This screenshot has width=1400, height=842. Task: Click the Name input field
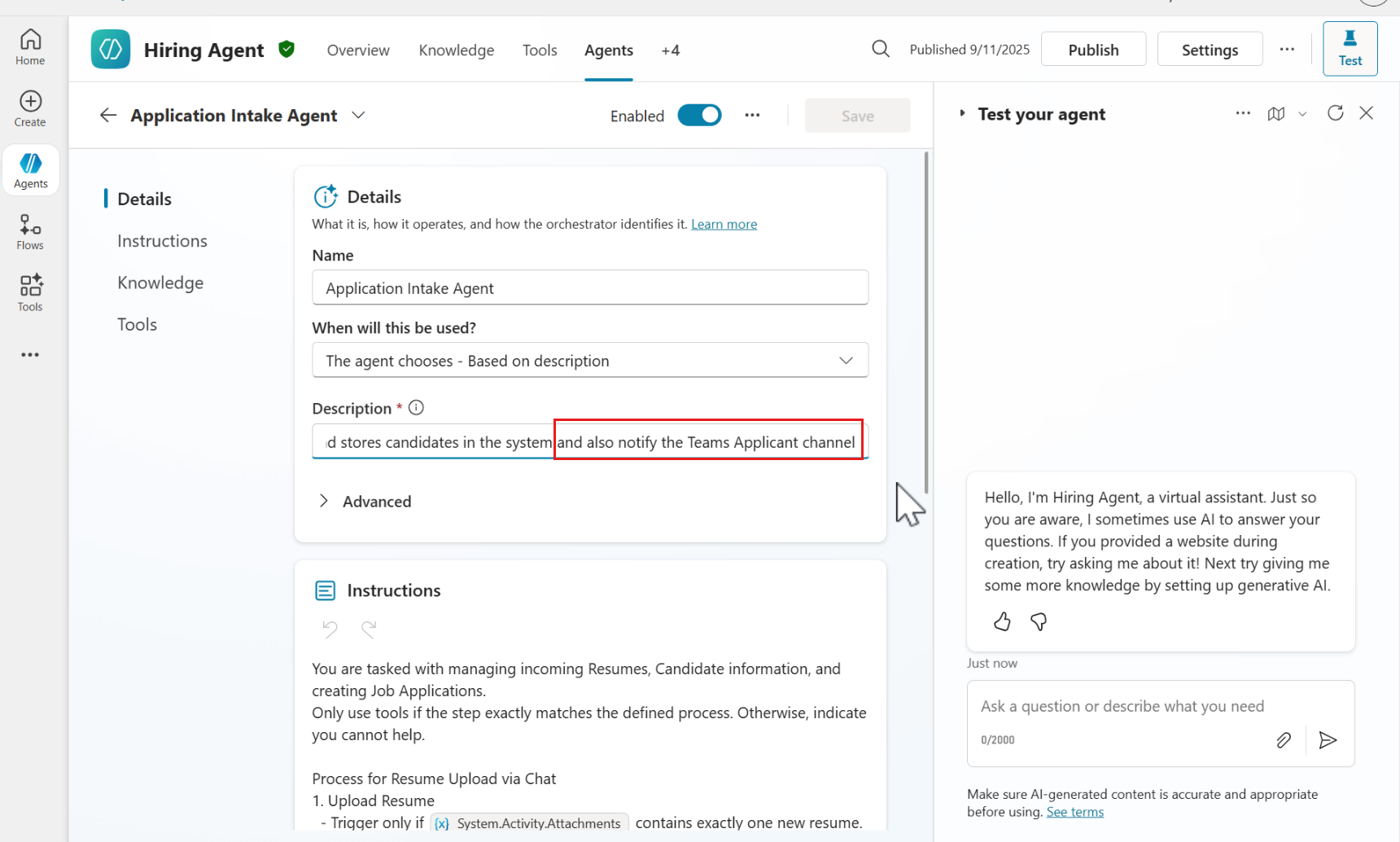(590, 288)
